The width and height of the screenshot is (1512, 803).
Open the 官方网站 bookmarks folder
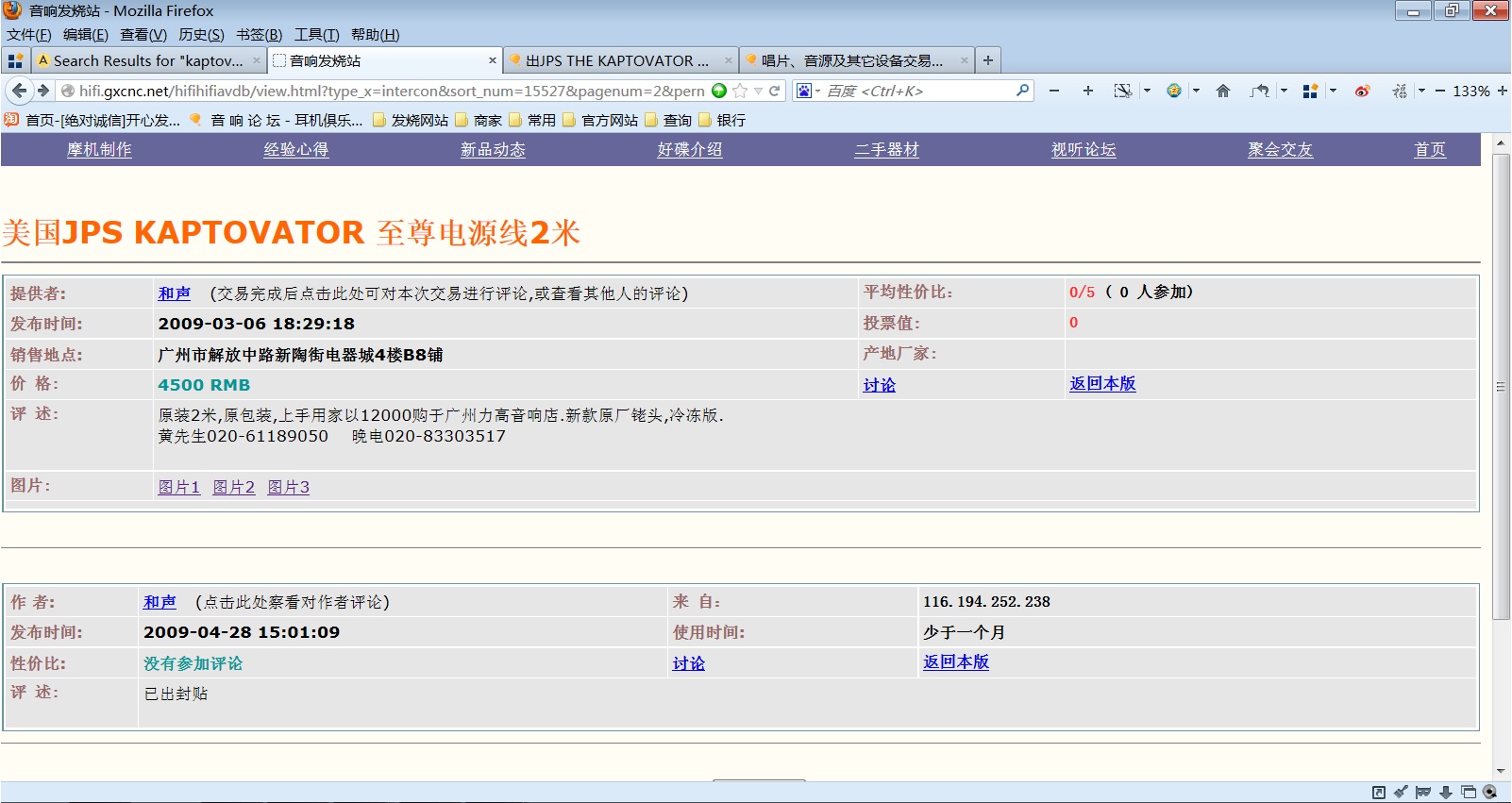(601, 120)
